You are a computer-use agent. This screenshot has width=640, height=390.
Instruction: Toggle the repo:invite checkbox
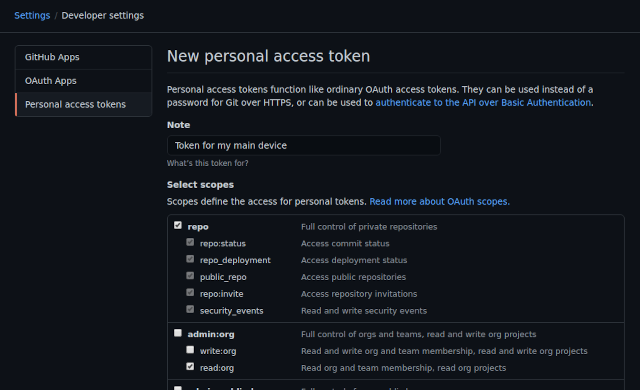(190, 292)
